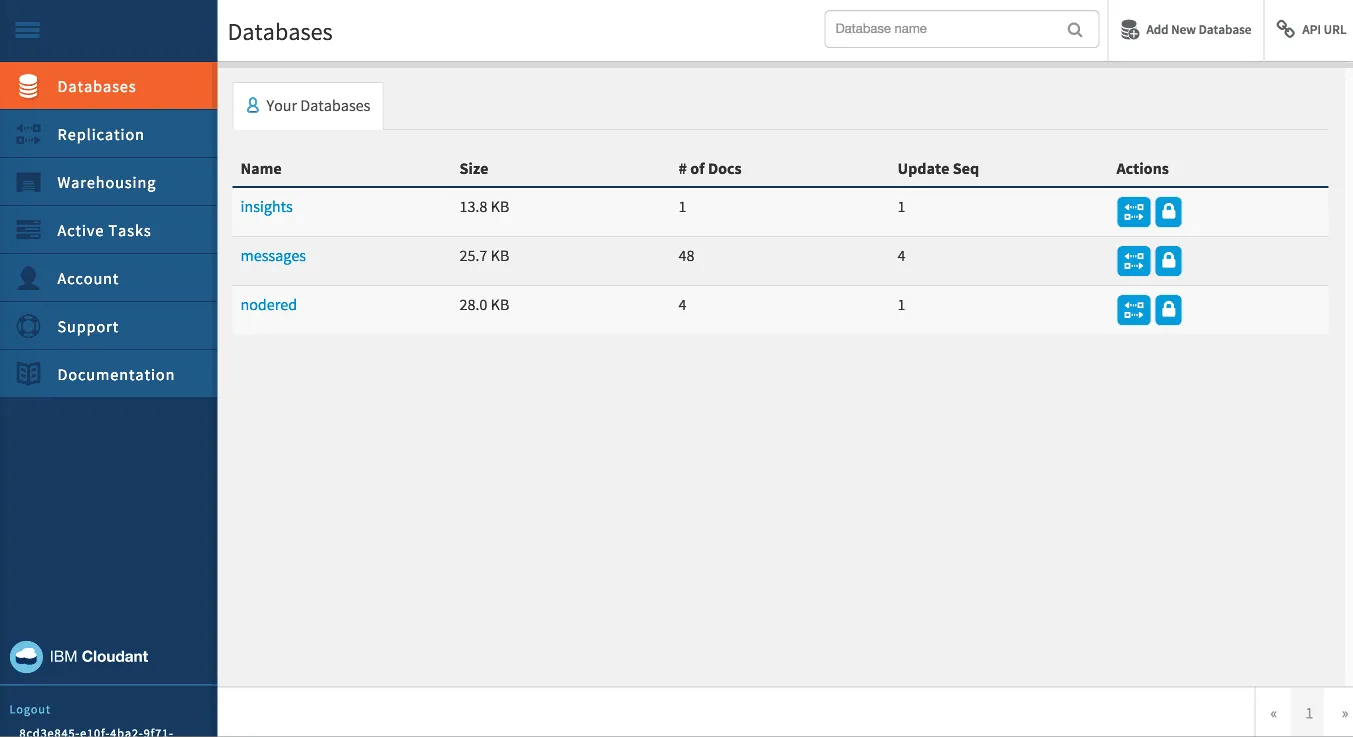Click the Replicate icon for nodered database
Screen dimensions: 1353x737
[1133, 310]
